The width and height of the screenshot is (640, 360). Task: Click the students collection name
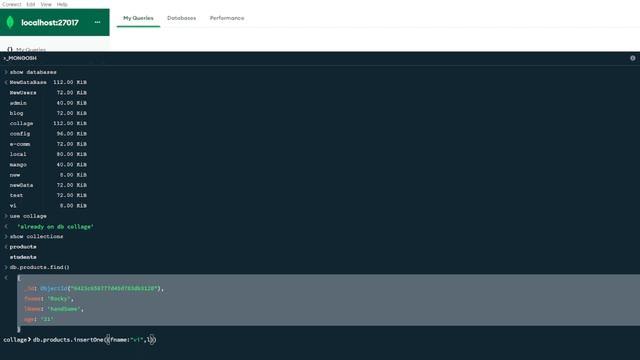point(23,257)
